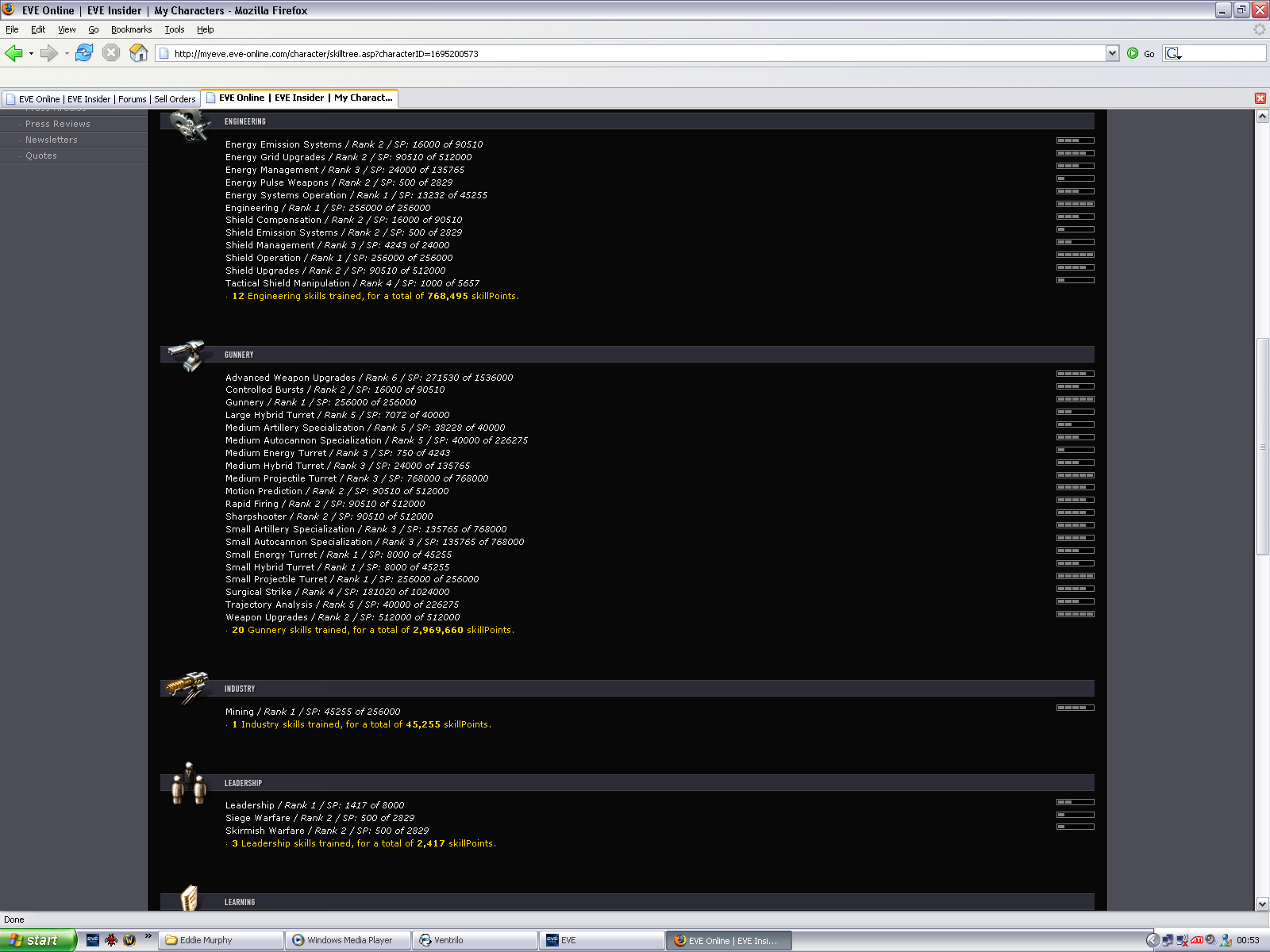Click the Leadership figures category icon
This screenshot has height=952, width=1270.
[189, 784]
